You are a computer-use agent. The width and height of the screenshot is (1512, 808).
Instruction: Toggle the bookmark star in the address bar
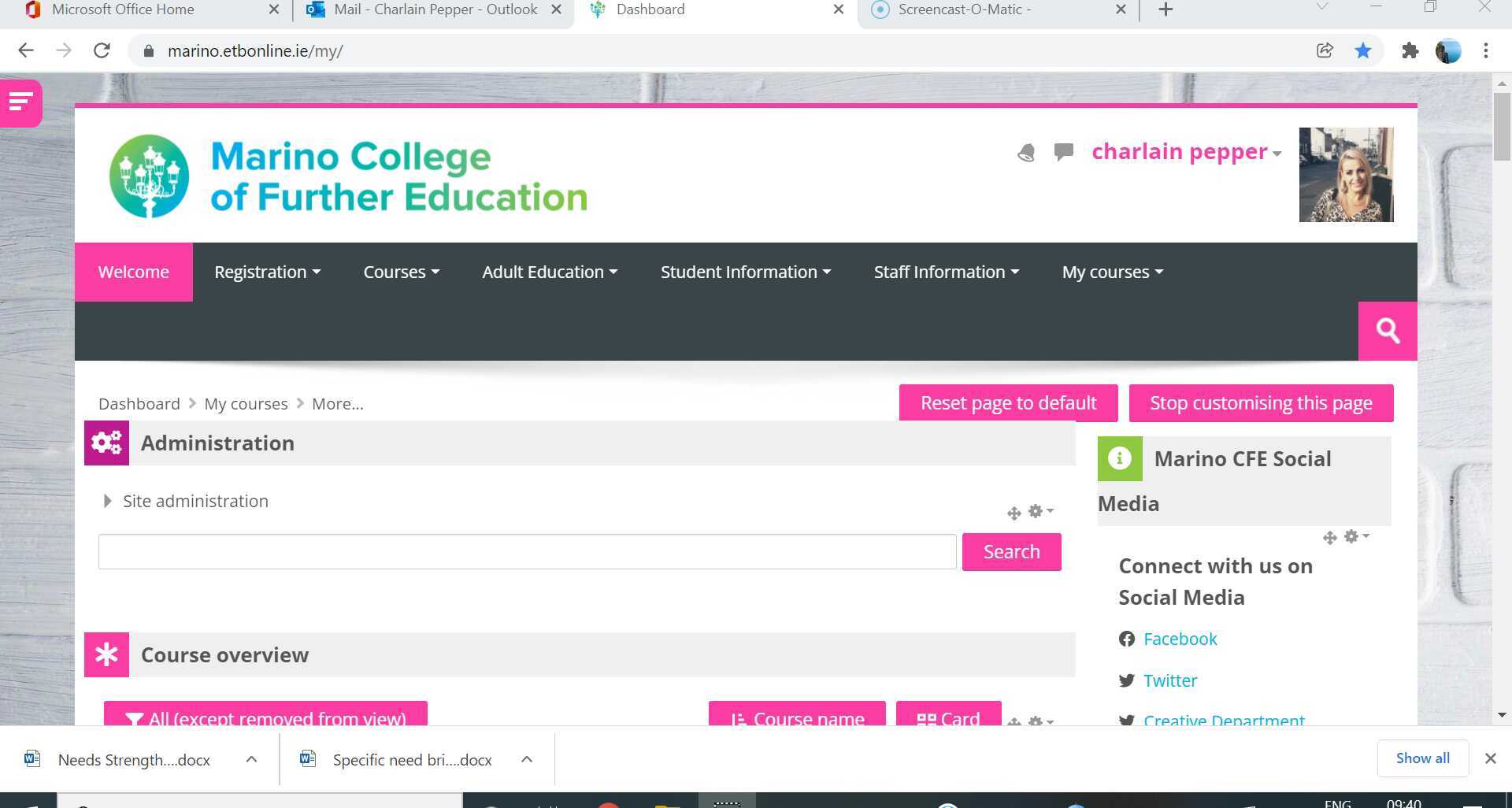pos(1363,50)
